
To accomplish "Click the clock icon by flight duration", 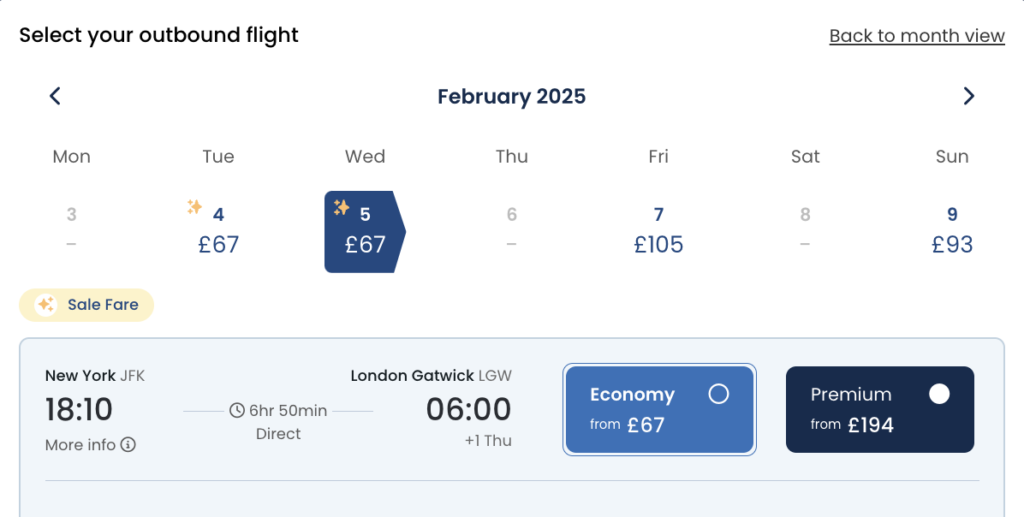I will coord(237,410).
